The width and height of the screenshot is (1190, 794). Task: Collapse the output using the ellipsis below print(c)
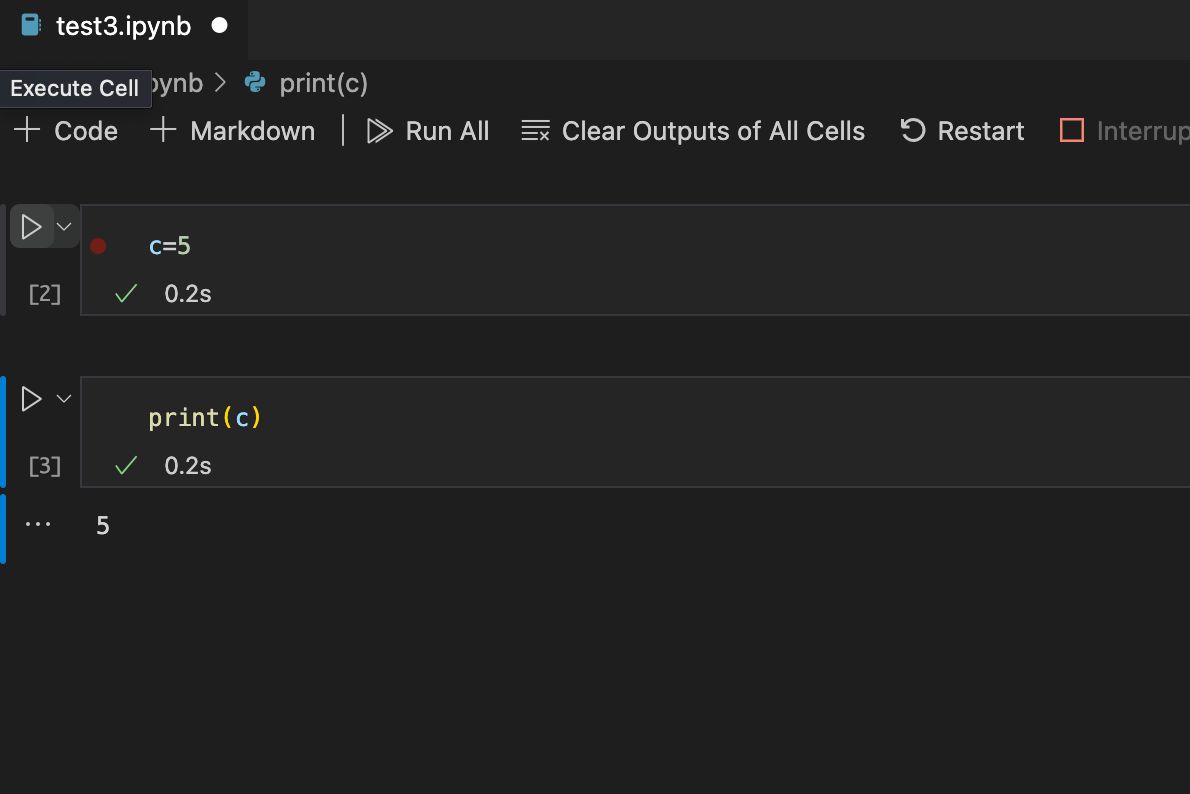click(x=38, y=524)
